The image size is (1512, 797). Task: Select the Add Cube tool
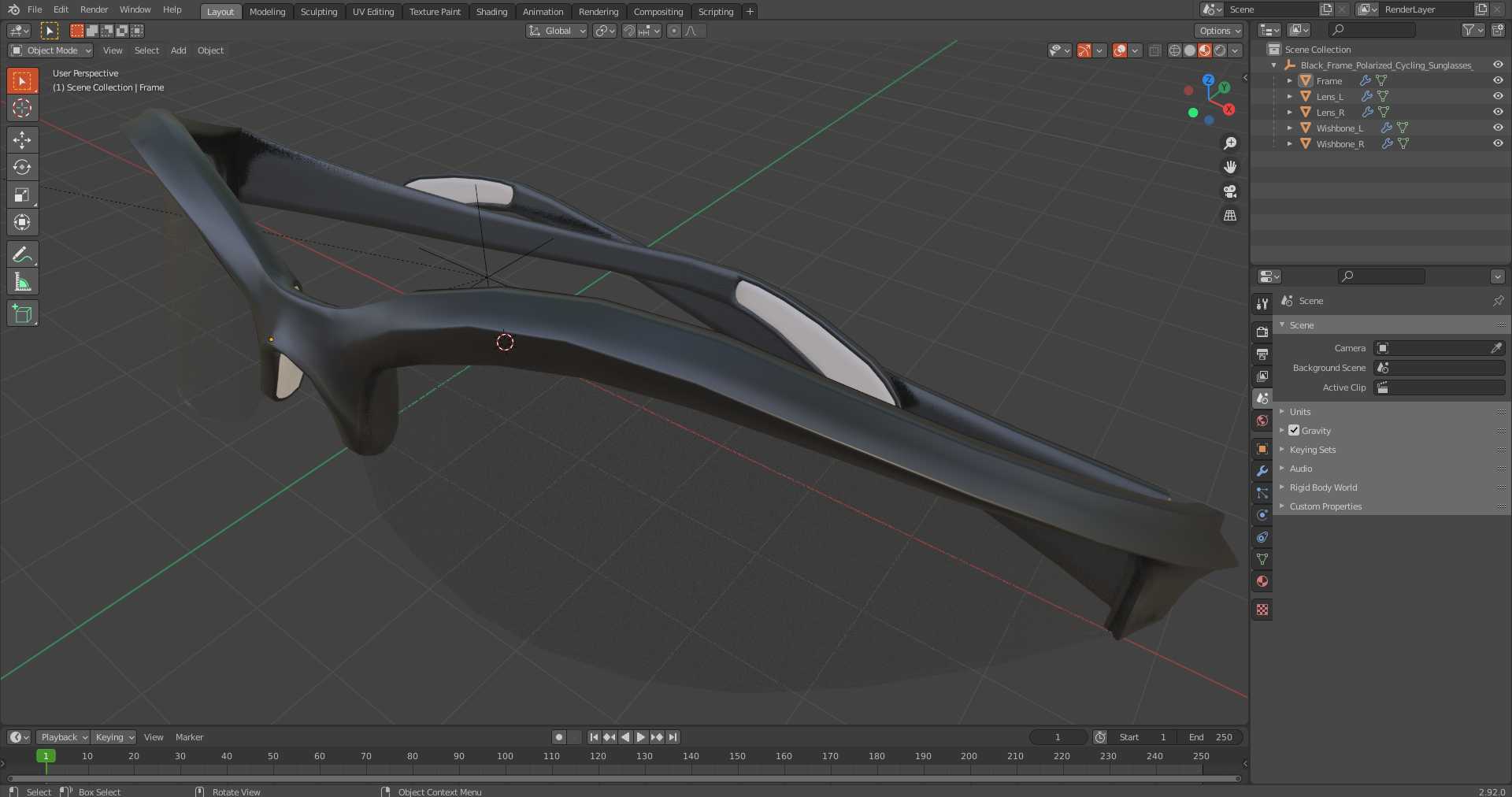[22, 313]
